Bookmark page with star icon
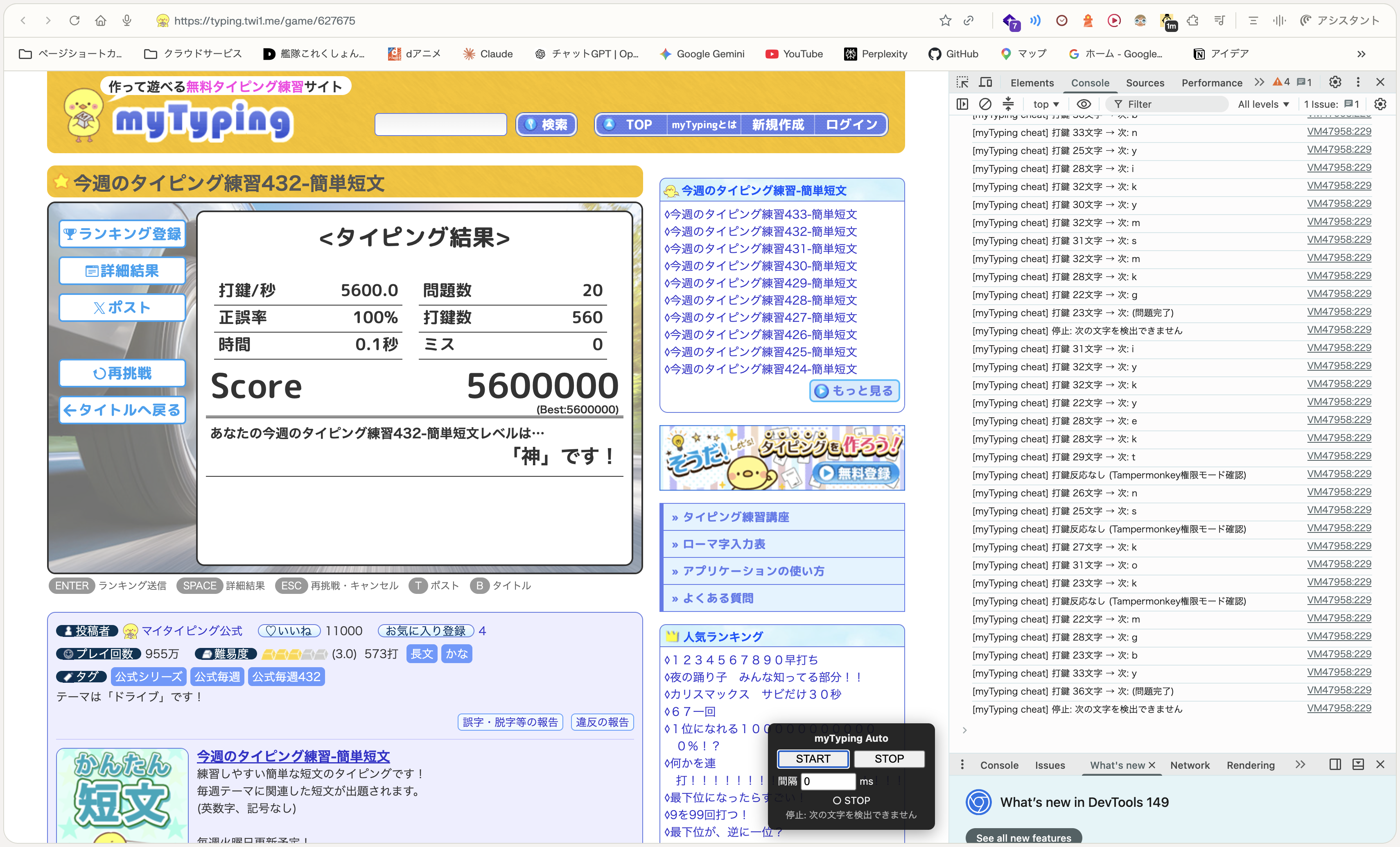The image size is (1400, 847). pyautogui.click(x=945, y=20)
